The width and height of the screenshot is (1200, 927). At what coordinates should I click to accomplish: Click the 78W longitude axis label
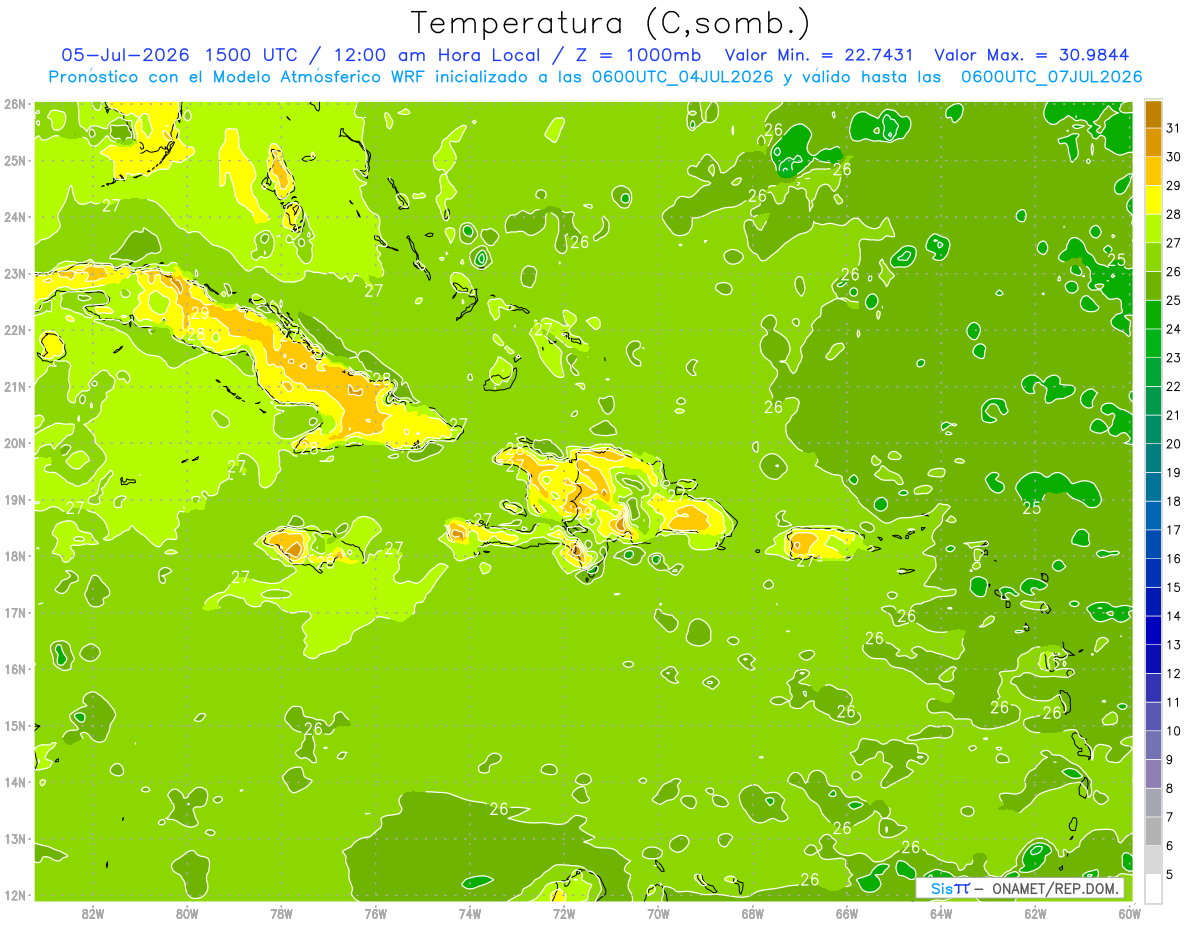click(x=281, y=913)
